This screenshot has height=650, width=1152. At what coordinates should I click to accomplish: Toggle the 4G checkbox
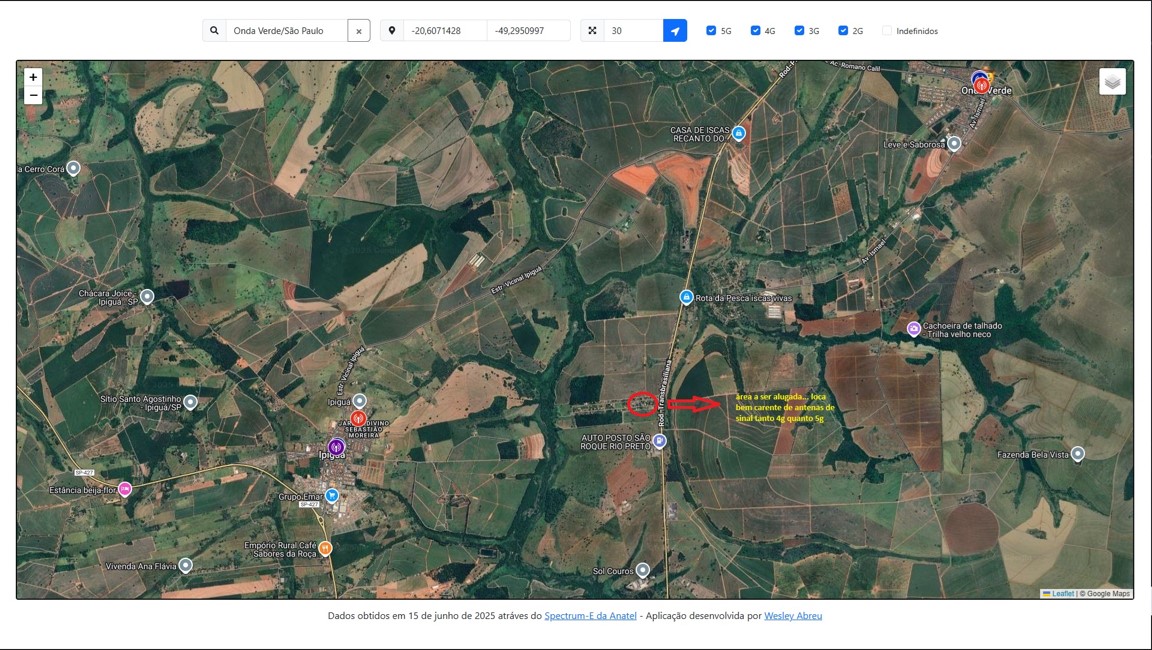click(755, 31)
